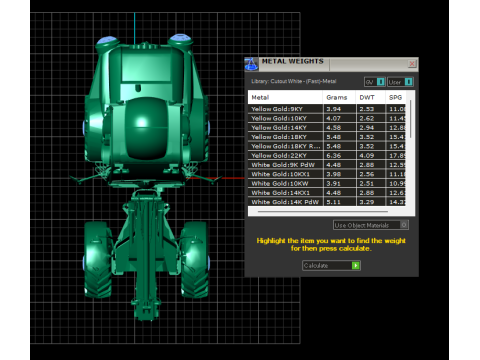Click the 4.07 grams value
The width and height of the screenshot is (480, 360).
(334, 118)
